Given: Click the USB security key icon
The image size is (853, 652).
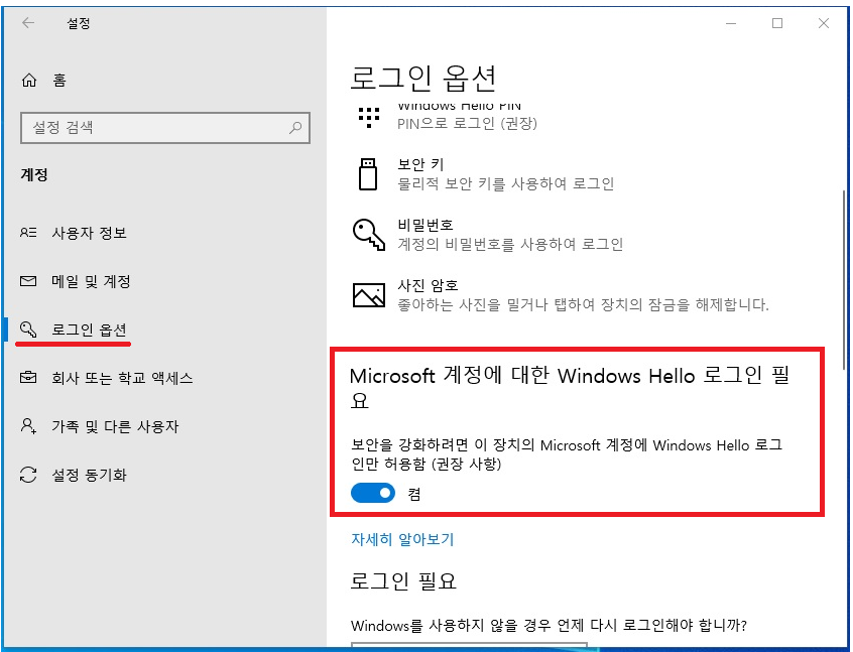Looking at the screenshot, I should pos(368,174).
